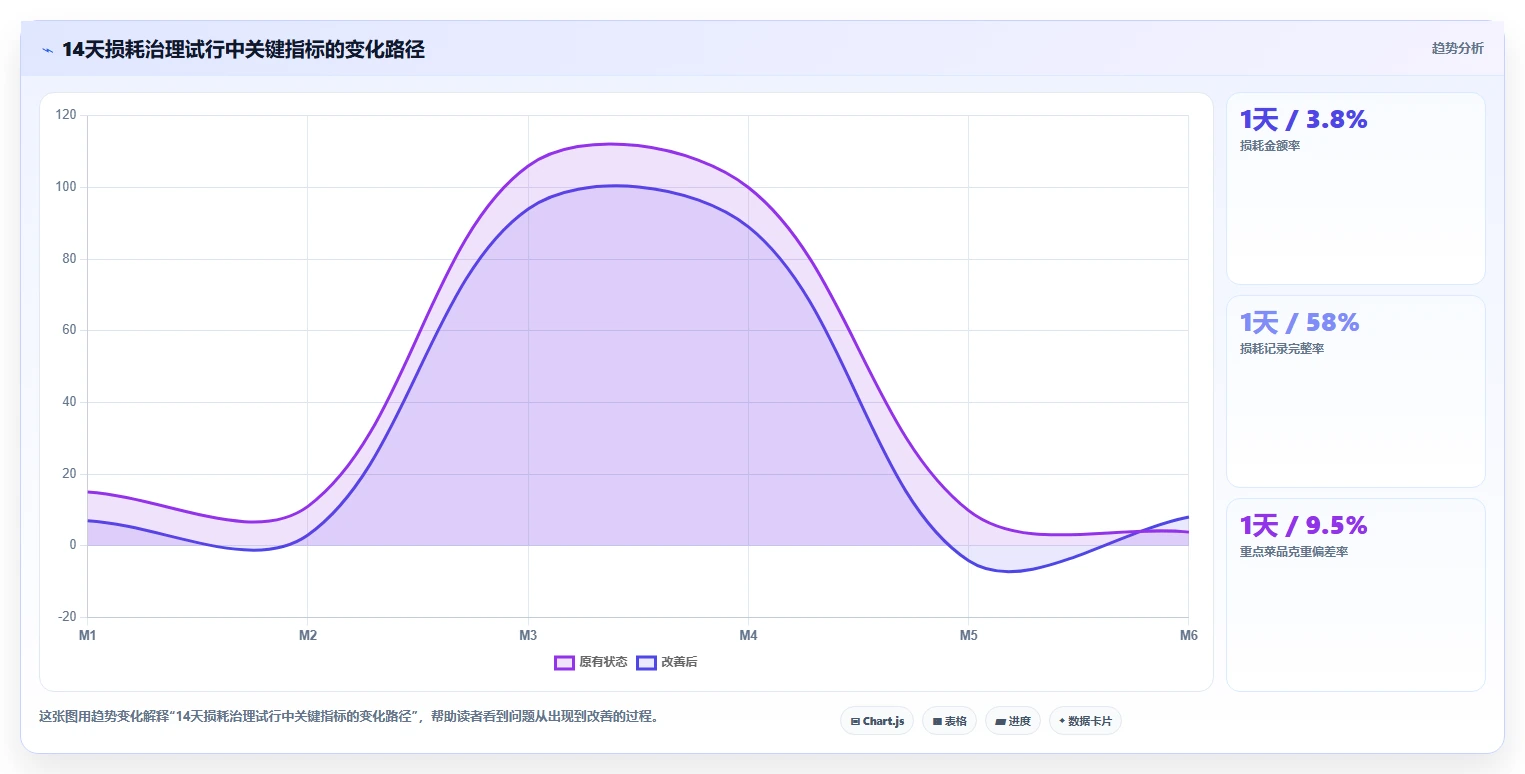Click the 进度 tag
Viewport: 1525px width, 774px height.
(1013, 721)
